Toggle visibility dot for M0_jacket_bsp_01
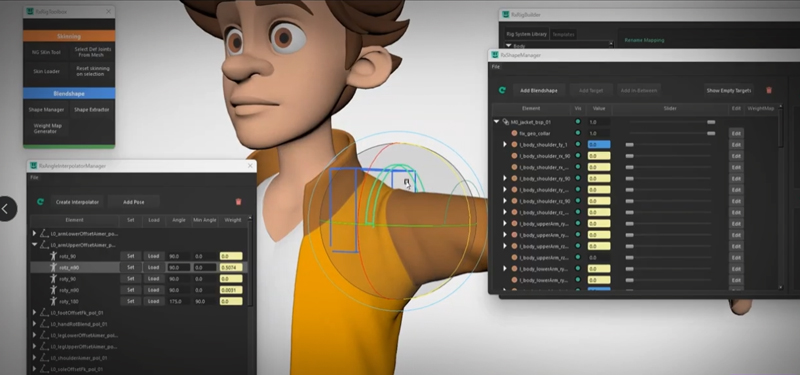 pyautogui.click(x=578, y=122)
